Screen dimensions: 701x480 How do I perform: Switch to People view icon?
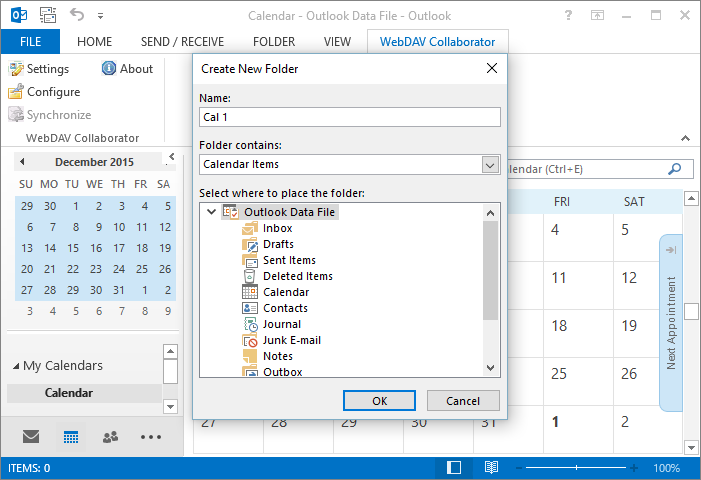click(110, 437)
